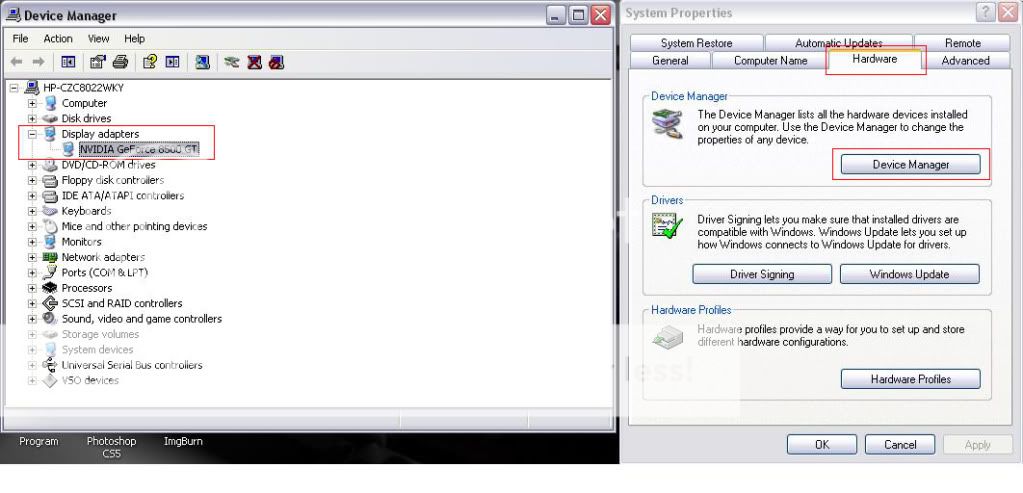Select Mice and other pointing devices label

click(x=134, y=226)
